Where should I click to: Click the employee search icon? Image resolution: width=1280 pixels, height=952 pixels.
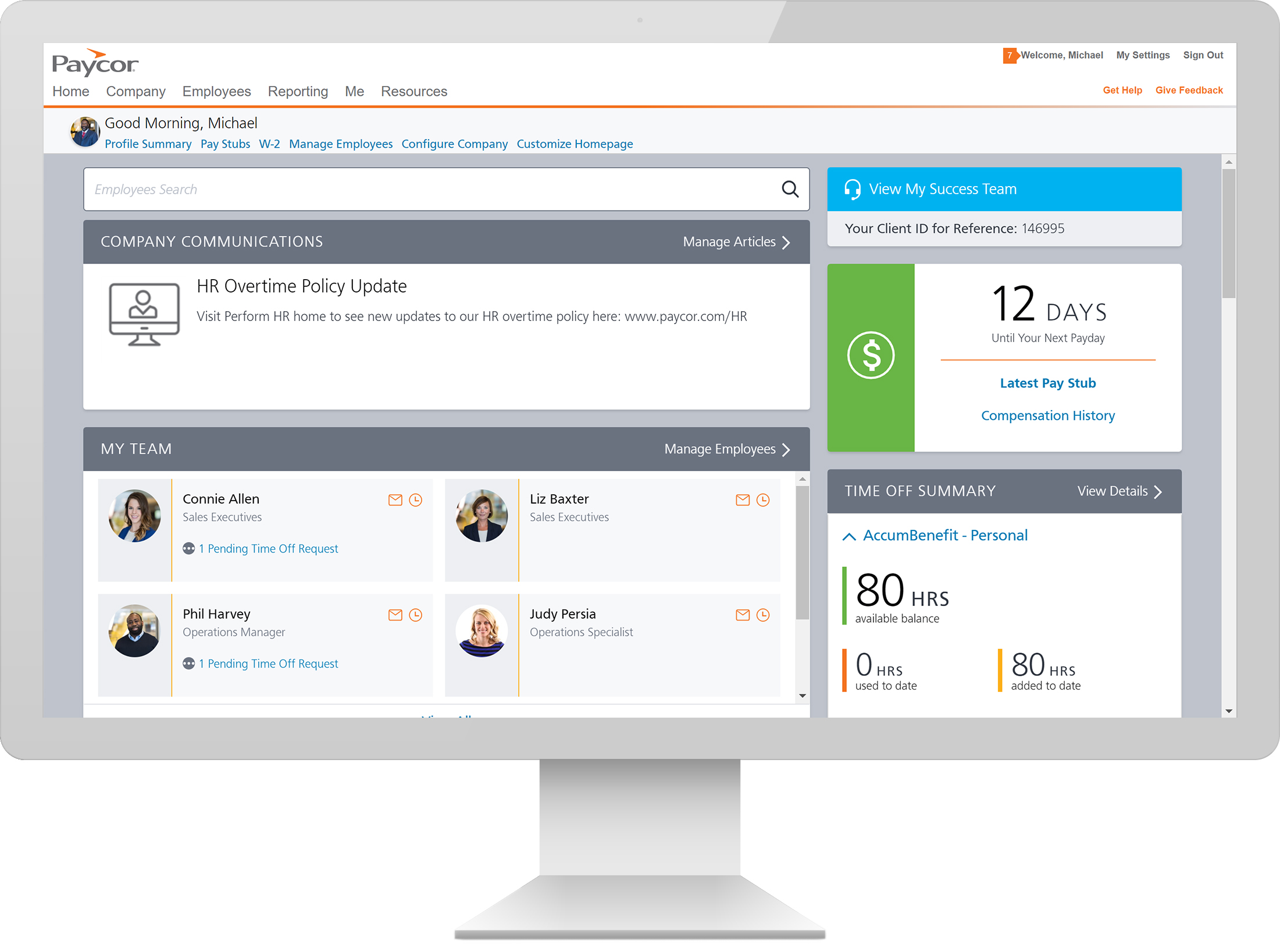point(790,189)
